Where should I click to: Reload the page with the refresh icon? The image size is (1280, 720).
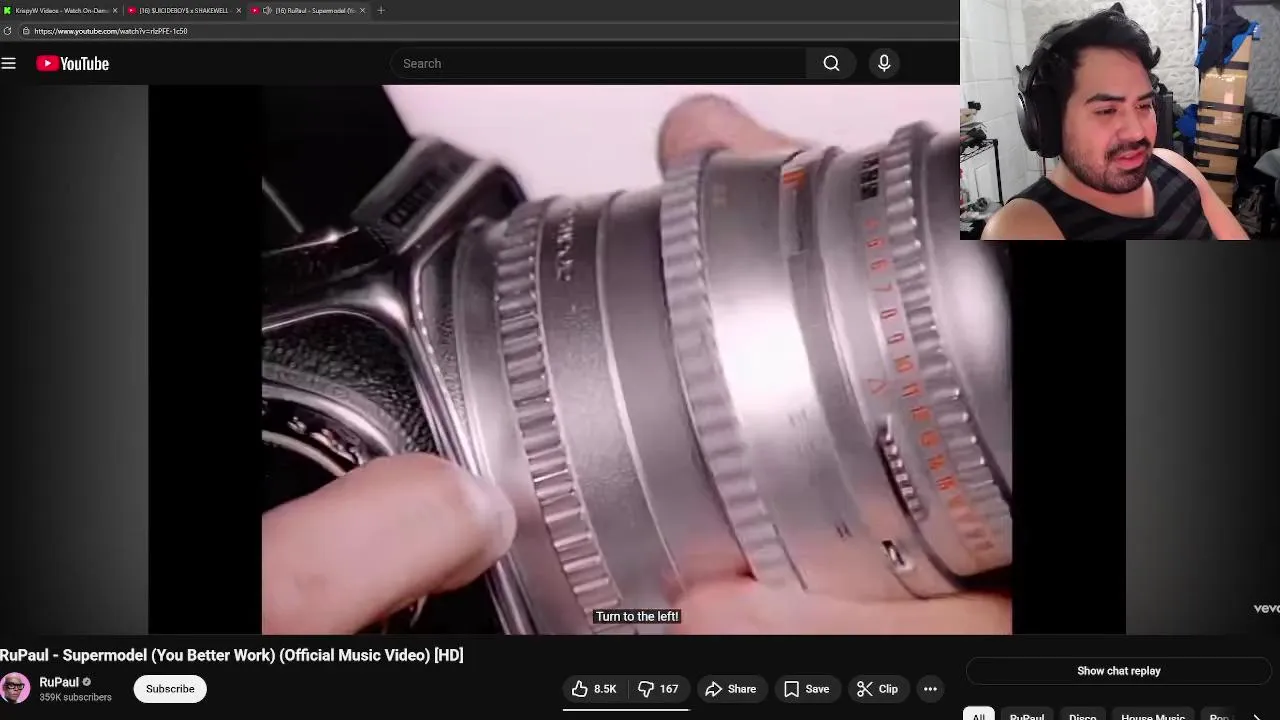(x=7, y=31)
